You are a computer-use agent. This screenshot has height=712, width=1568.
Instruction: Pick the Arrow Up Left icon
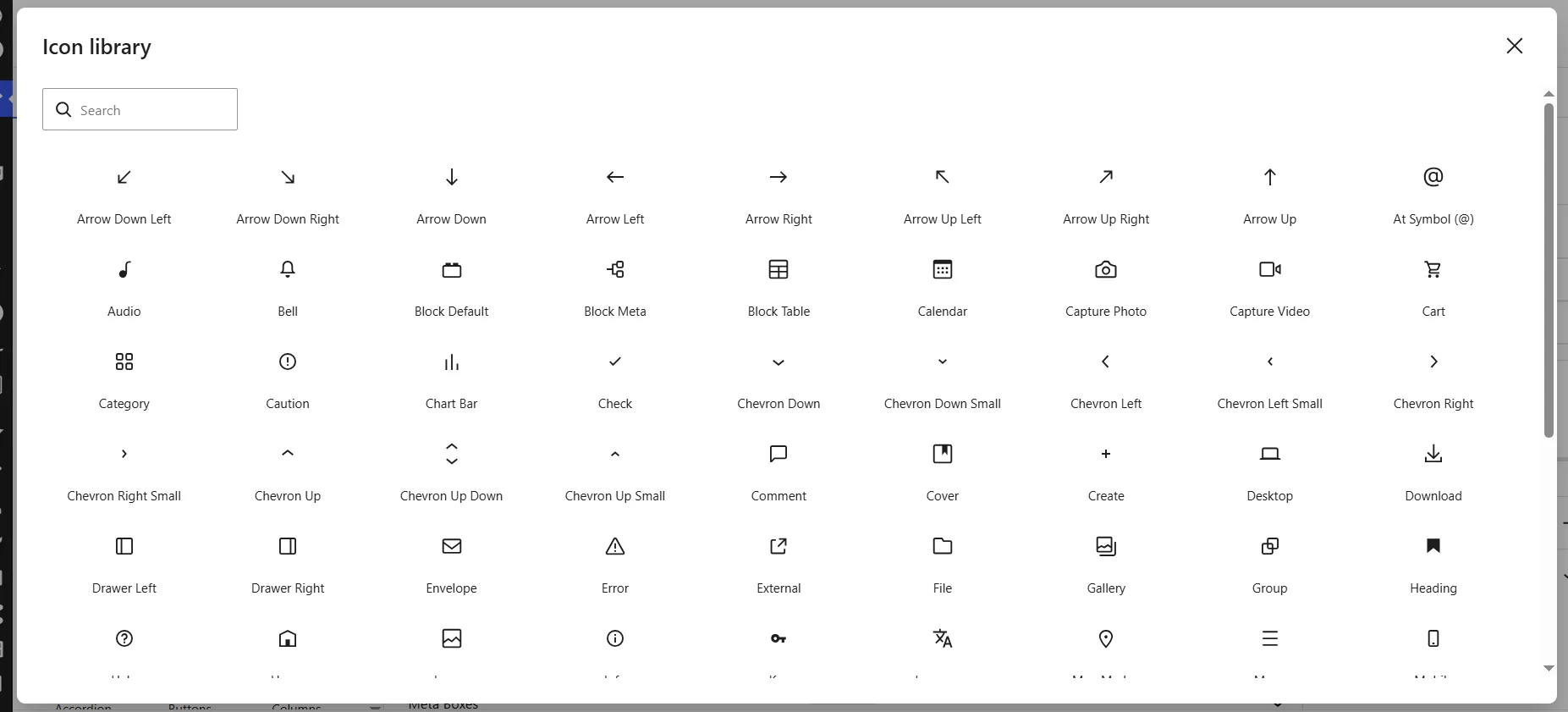(x=943, y=177)
